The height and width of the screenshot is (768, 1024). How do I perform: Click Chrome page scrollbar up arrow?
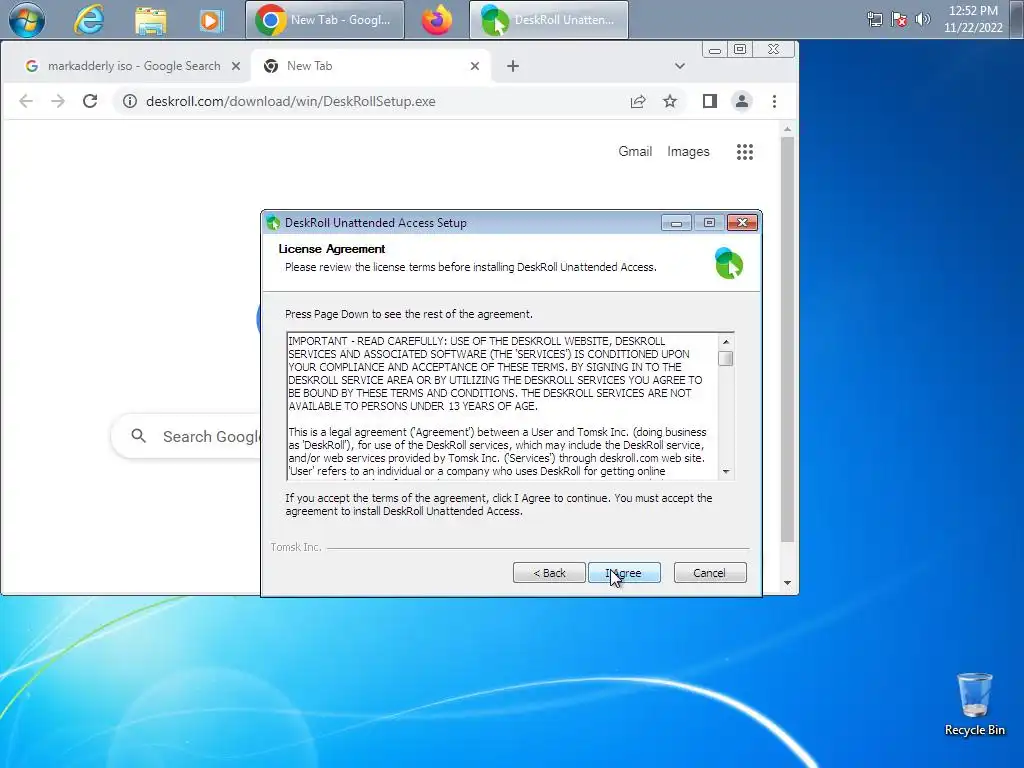(x=787, y=129)
